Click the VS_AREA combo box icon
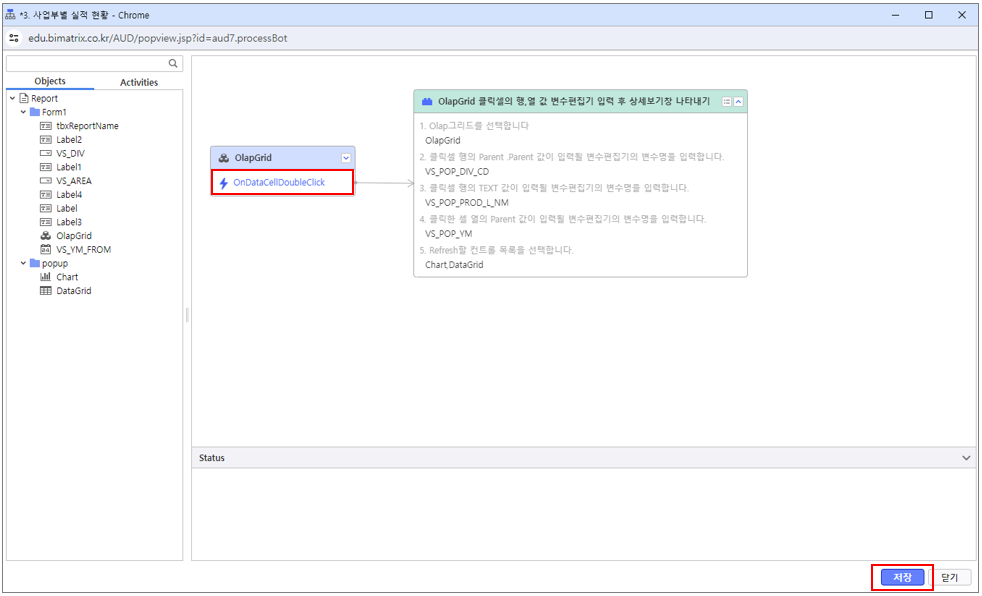Viewport: 982px width, 596px height. tap(45, 181)
